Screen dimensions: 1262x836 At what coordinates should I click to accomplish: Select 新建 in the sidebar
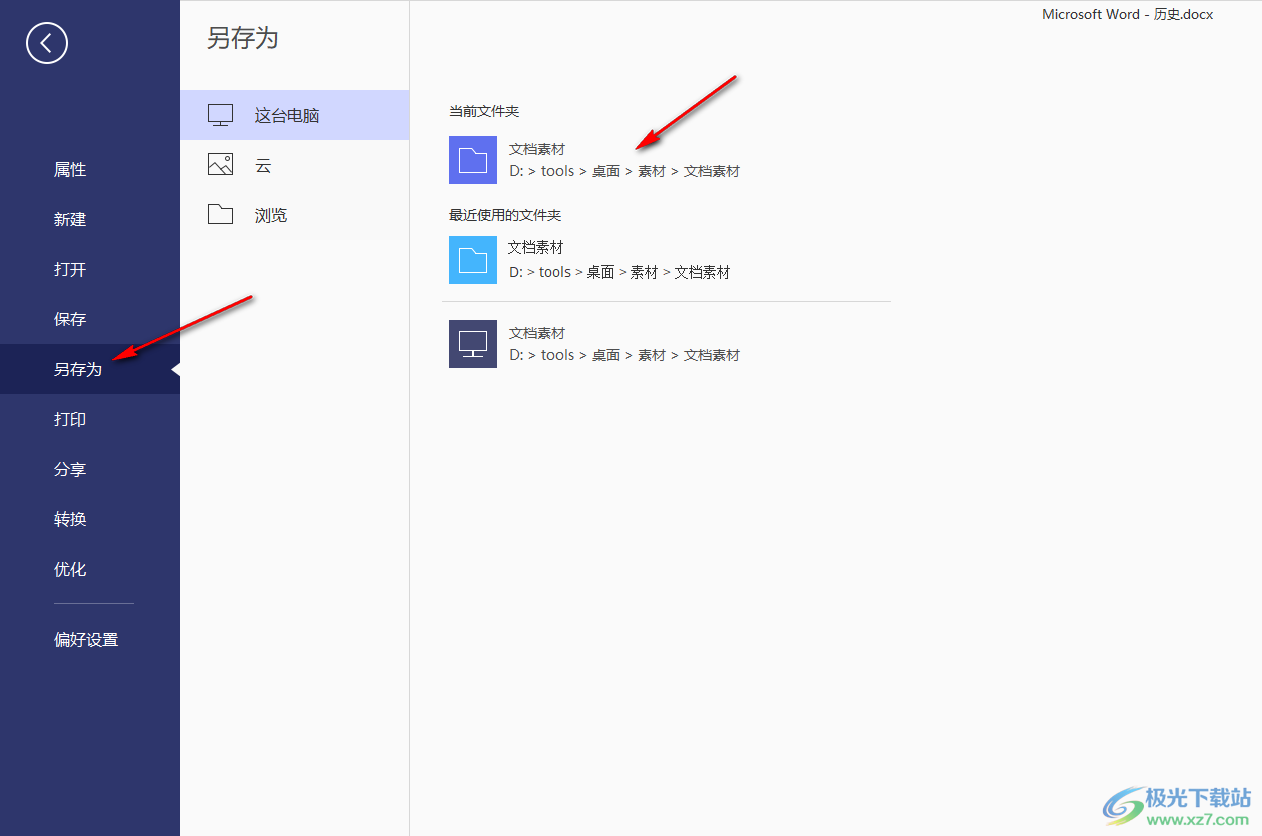[x=70, y=220]
